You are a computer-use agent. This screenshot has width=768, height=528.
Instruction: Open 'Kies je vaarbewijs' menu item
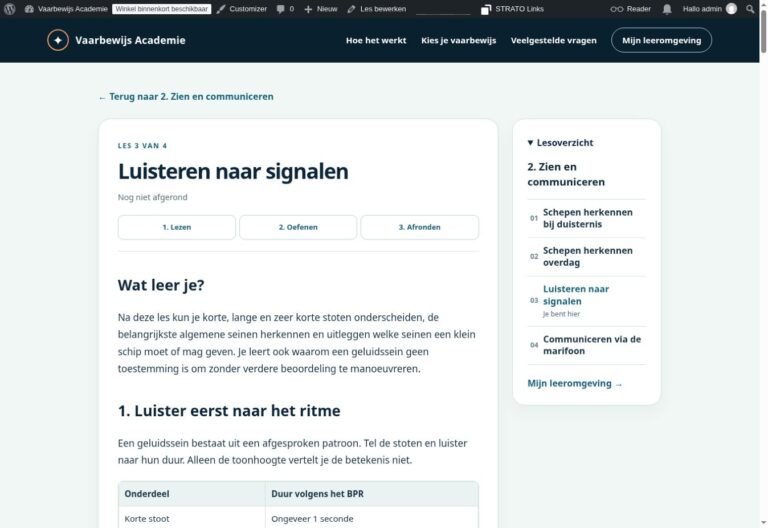458,41
